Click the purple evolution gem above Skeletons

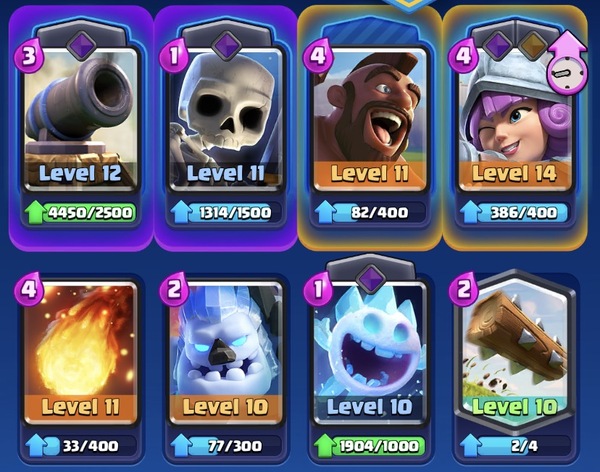coord(227,46)
